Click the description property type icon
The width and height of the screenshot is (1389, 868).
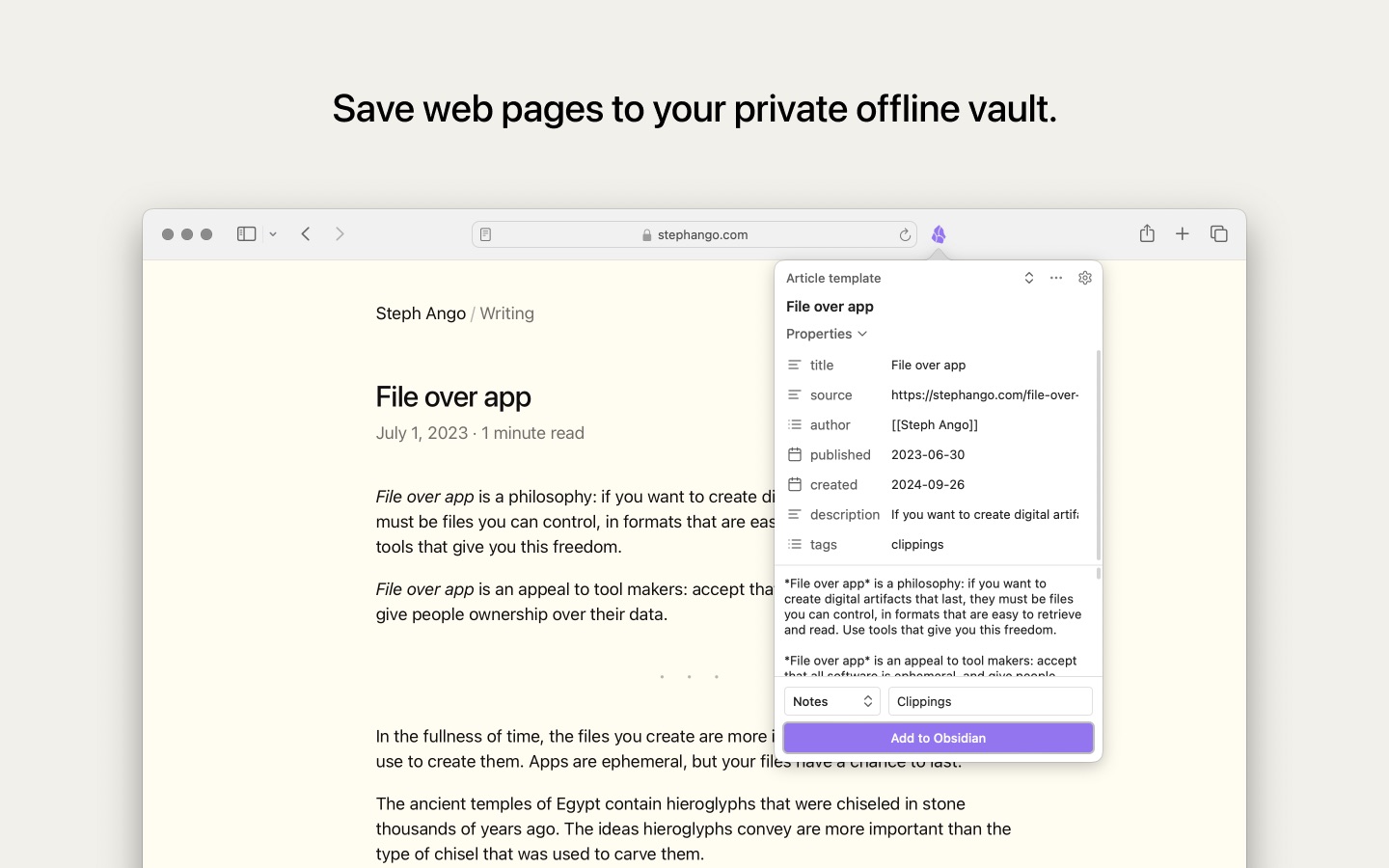795,514
